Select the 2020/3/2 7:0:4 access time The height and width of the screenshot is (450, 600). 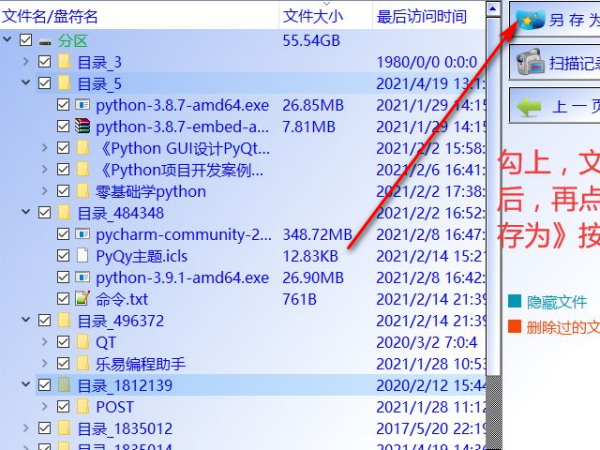[427, 342]
